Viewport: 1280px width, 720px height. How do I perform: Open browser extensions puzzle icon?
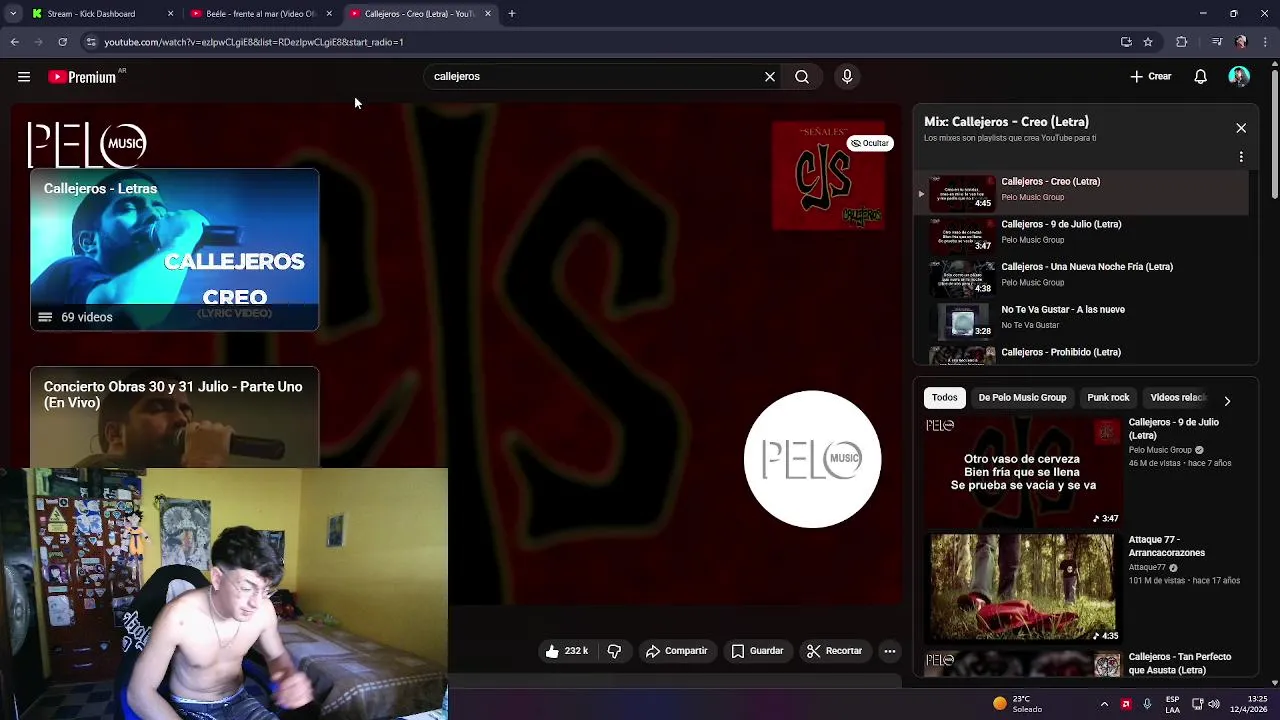(1182, 42)
